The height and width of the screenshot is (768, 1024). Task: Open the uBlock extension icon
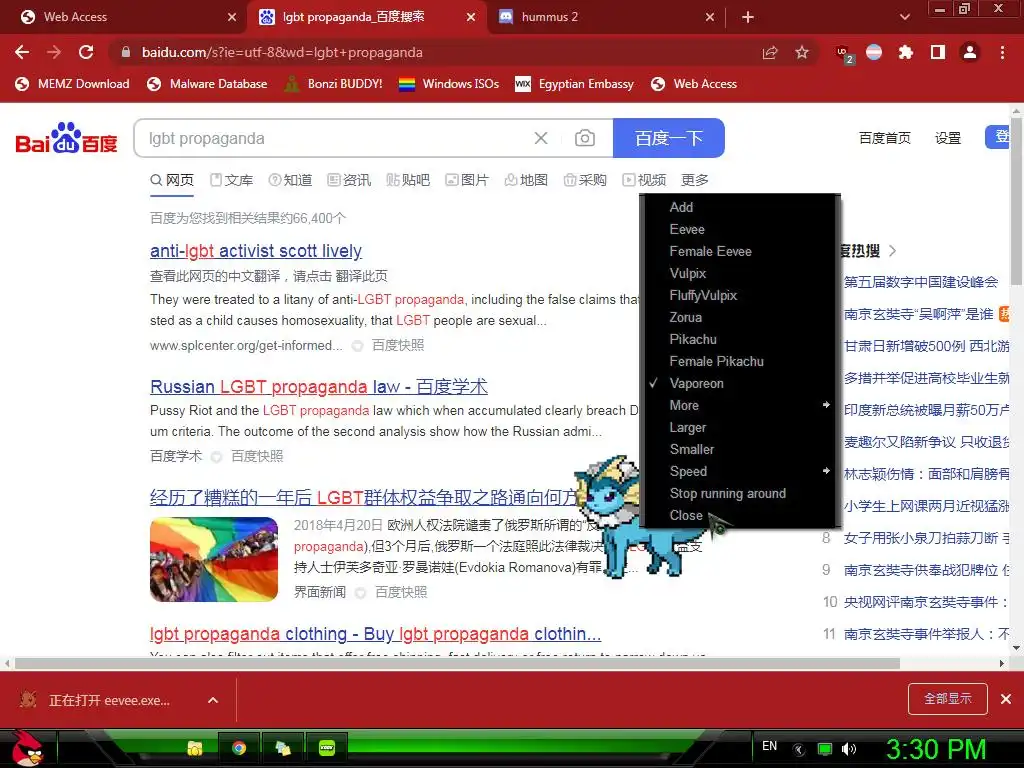pyautogui.click(x=844, y=54)
